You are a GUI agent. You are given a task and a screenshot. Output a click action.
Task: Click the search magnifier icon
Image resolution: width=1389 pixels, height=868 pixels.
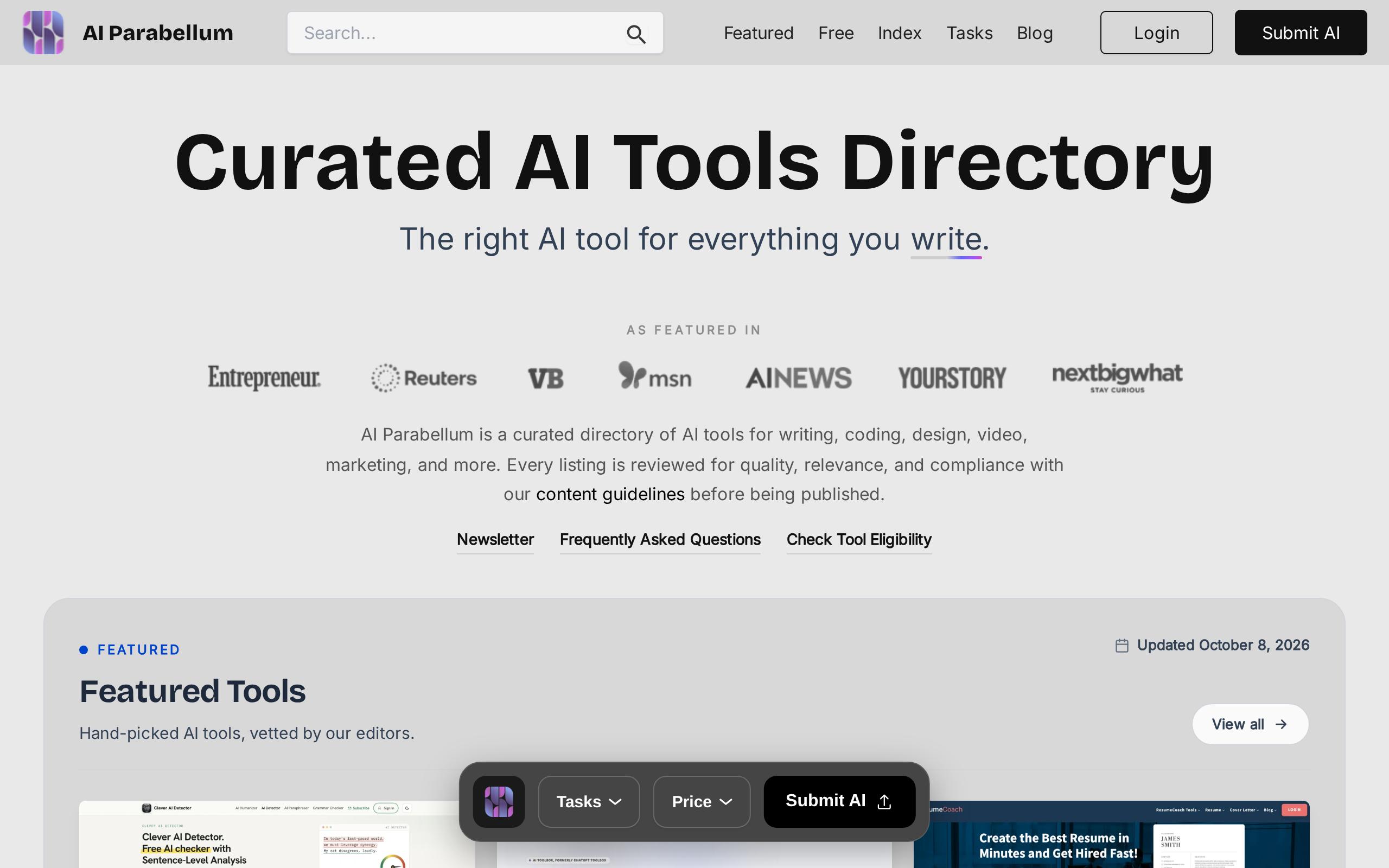[635, 34]
